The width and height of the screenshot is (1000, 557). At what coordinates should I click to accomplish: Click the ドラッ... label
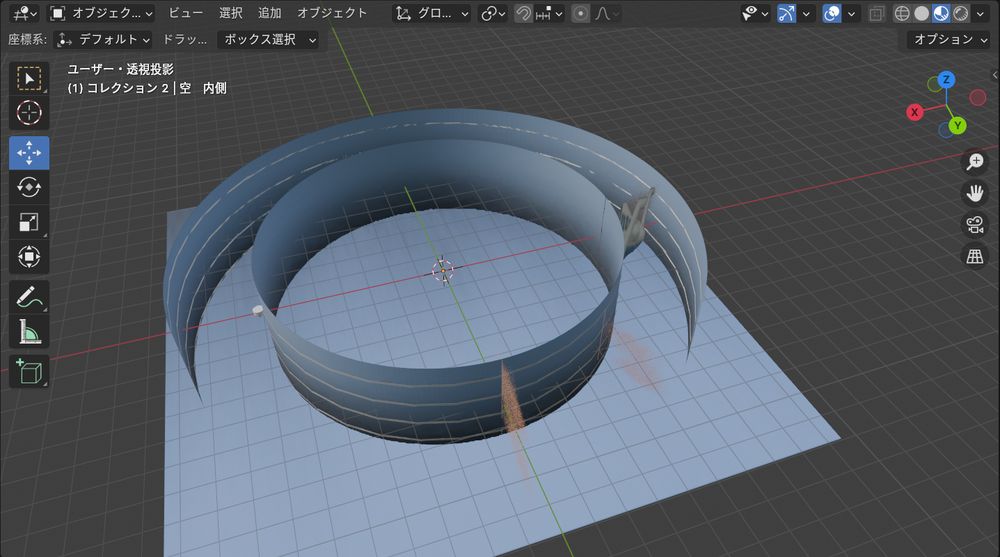[x=184, y=40]
